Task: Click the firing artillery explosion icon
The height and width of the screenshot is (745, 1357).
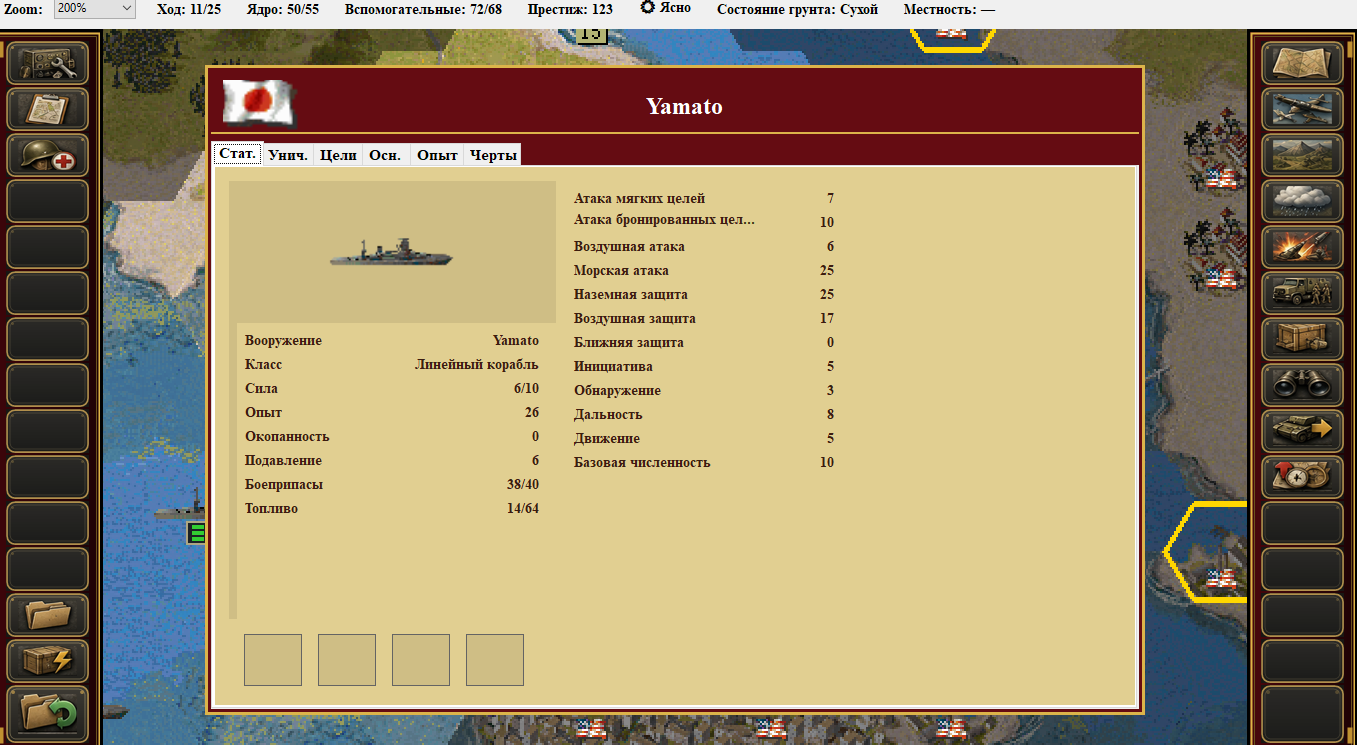Action: [x=1302, y=247]
